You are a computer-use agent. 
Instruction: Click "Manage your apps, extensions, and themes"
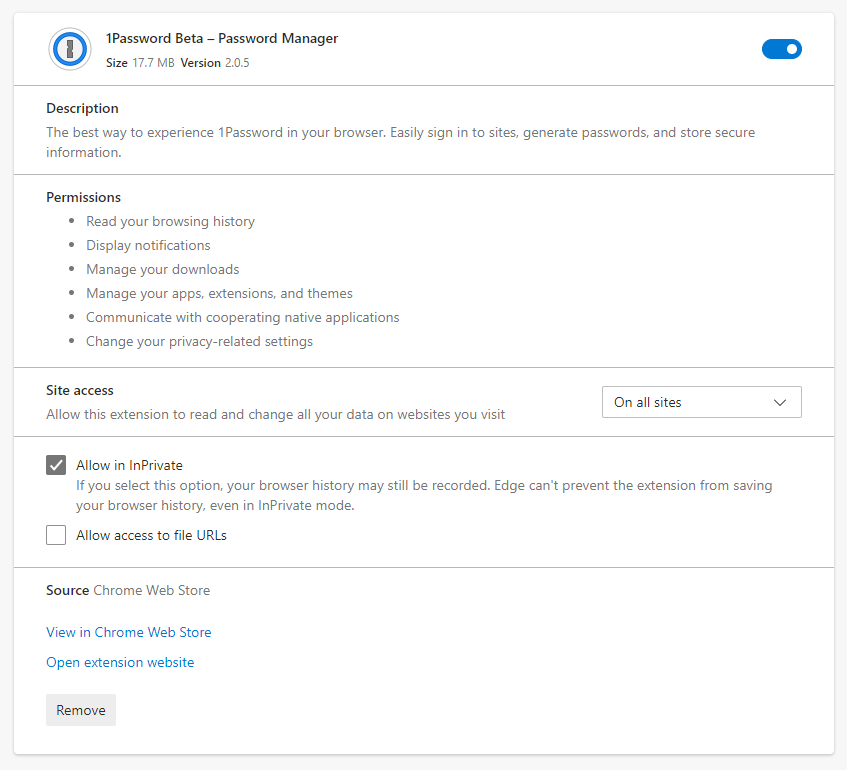point(219,293)
